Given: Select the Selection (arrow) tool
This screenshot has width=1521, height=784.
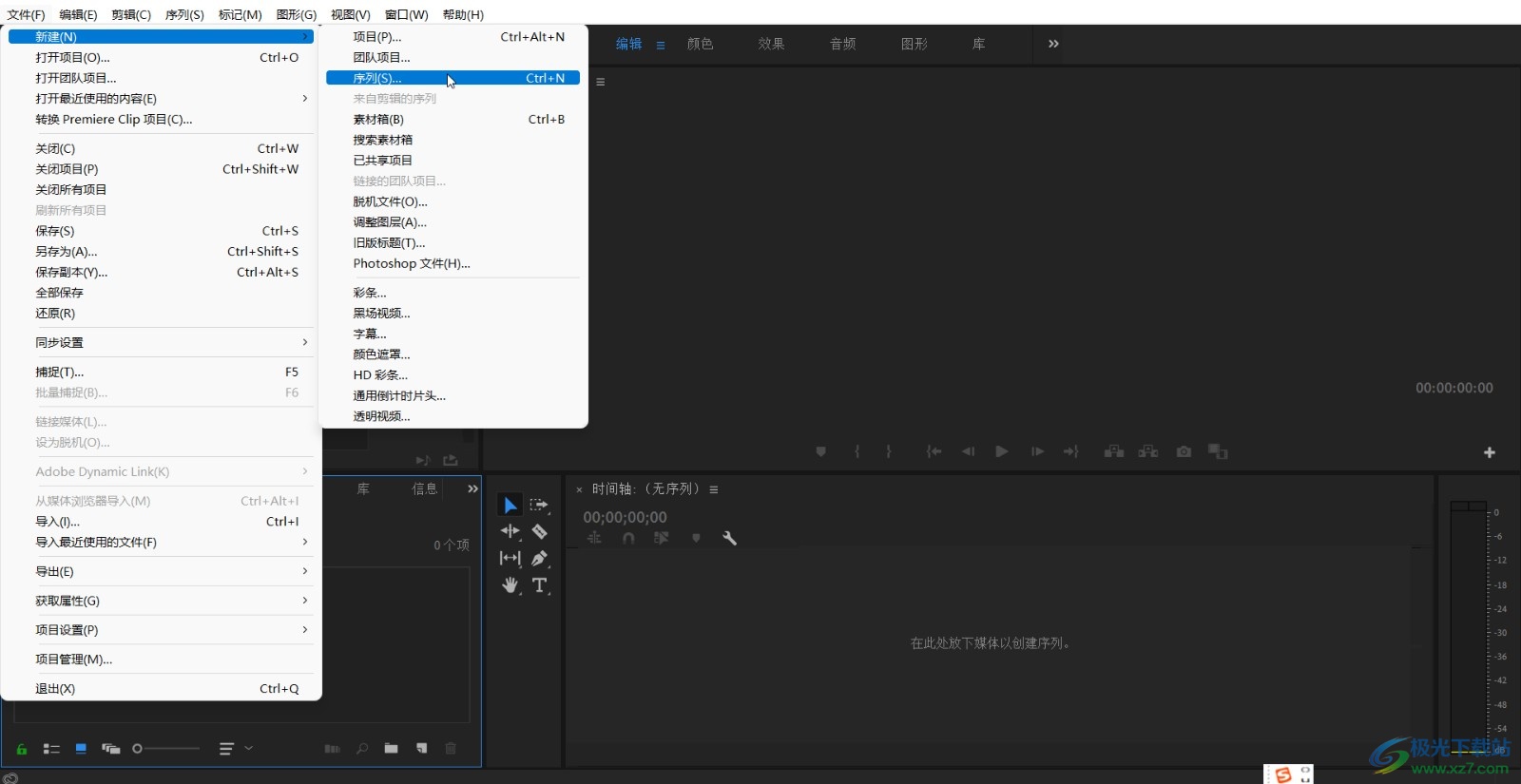Looking at the screenshot, I should (x=510, y=505).
